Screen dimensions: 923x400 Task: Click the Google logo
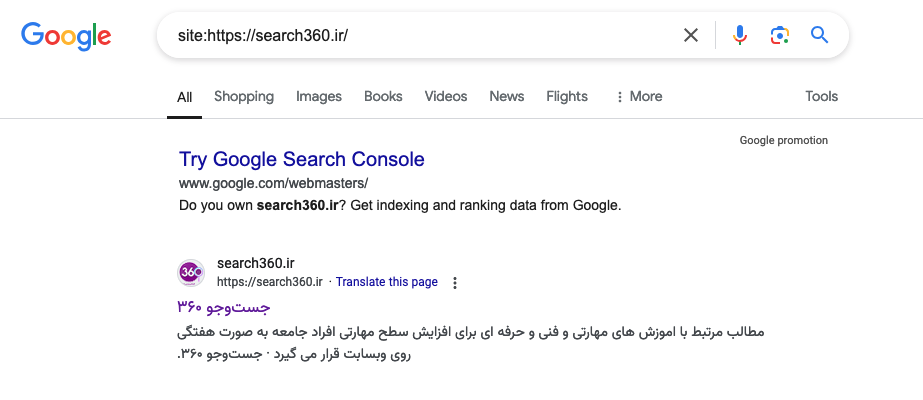pos(66,37)
